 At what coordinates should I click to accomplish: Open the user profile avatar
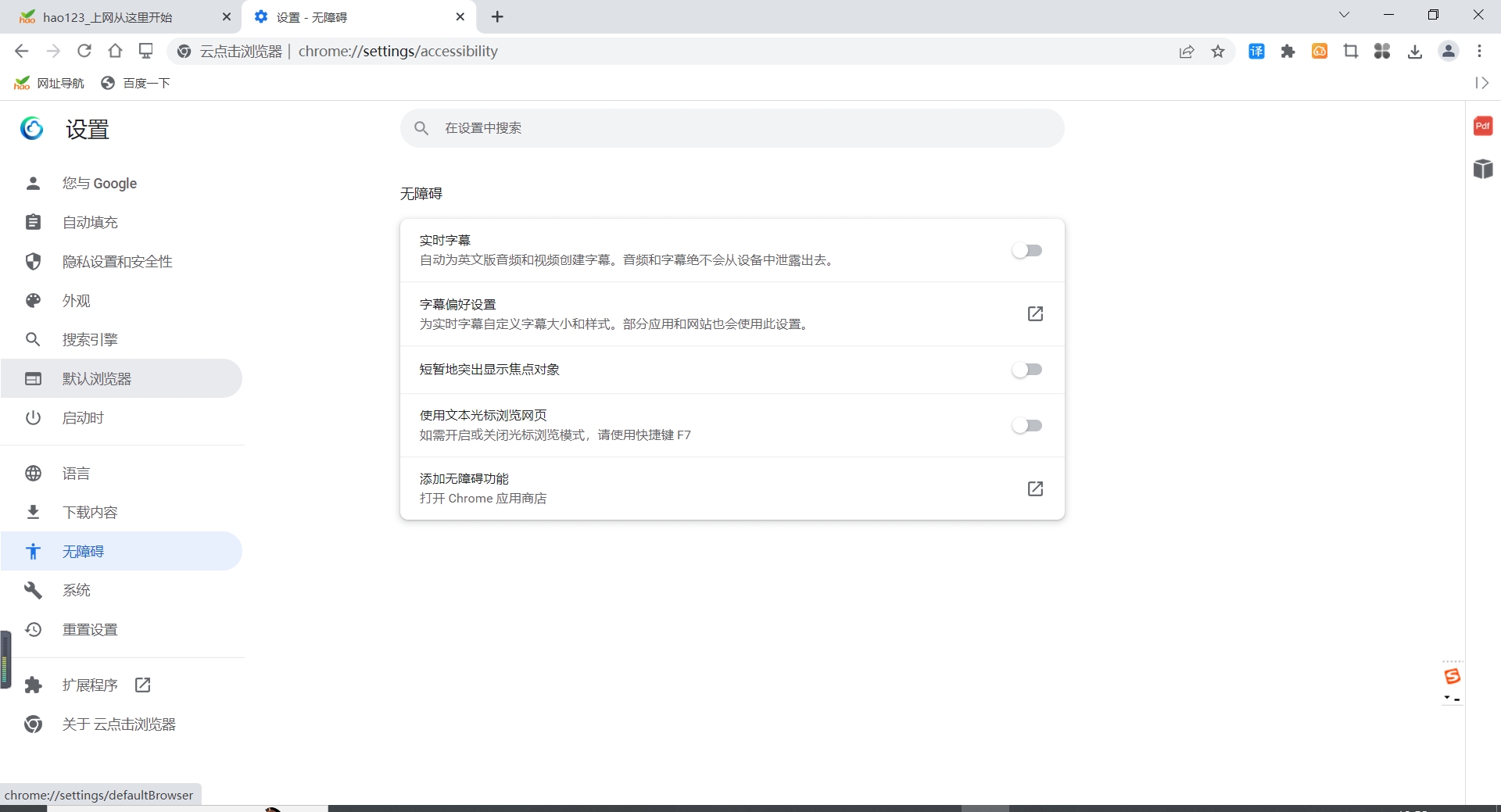(1449, 52)
